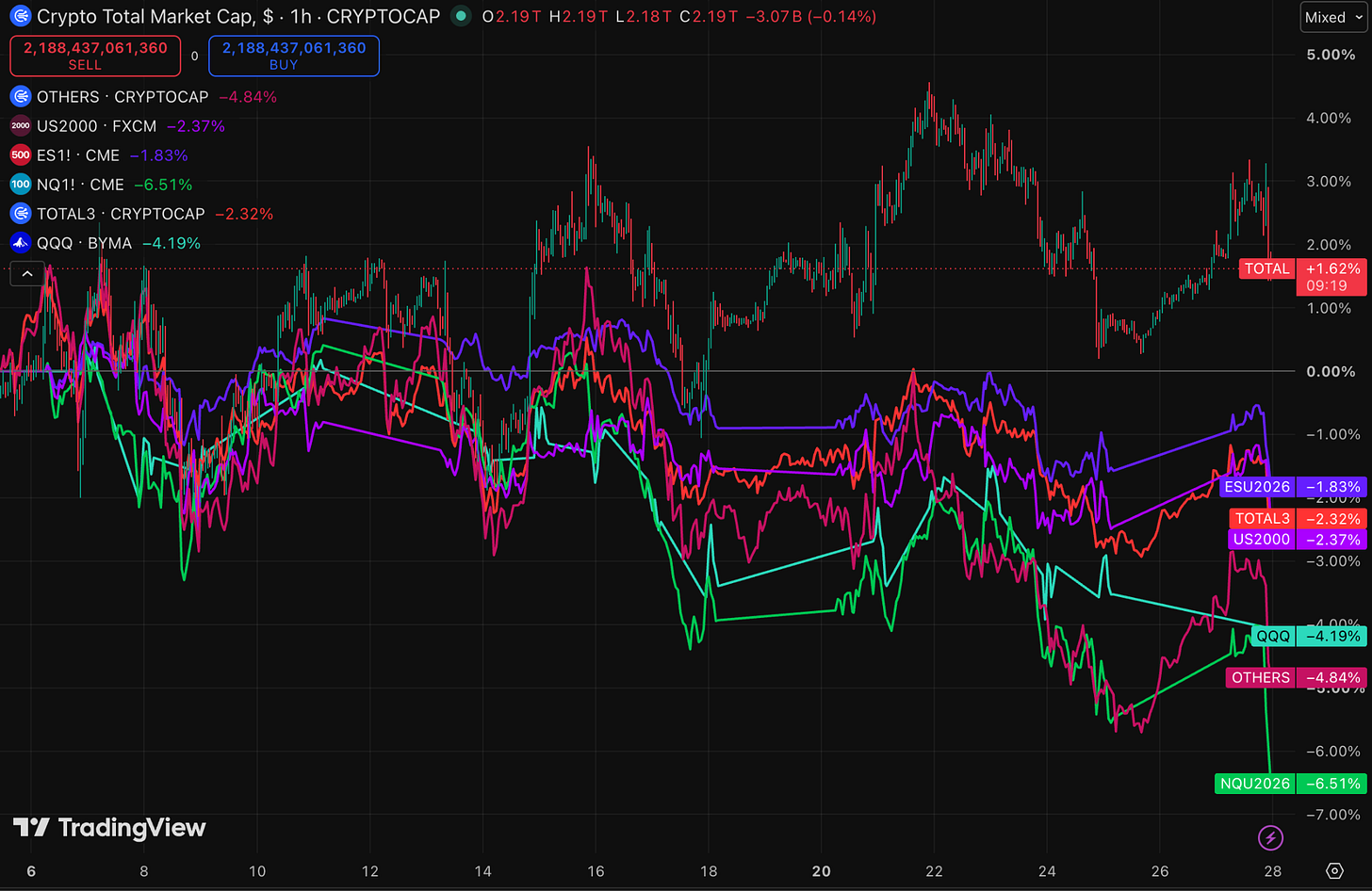The height and width of the screenshot is (891, 1372).
Task: Click the ES1! CME legend icon
Action: [20, 154]
